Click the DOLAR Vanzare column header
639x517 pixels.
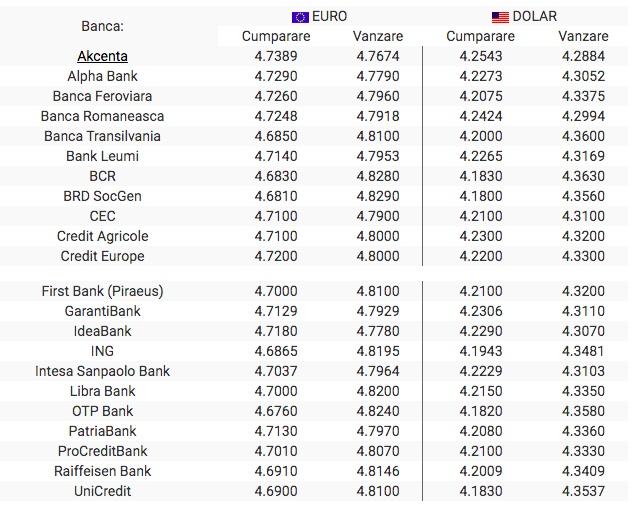pyautogui.click(x=584, y=37)
